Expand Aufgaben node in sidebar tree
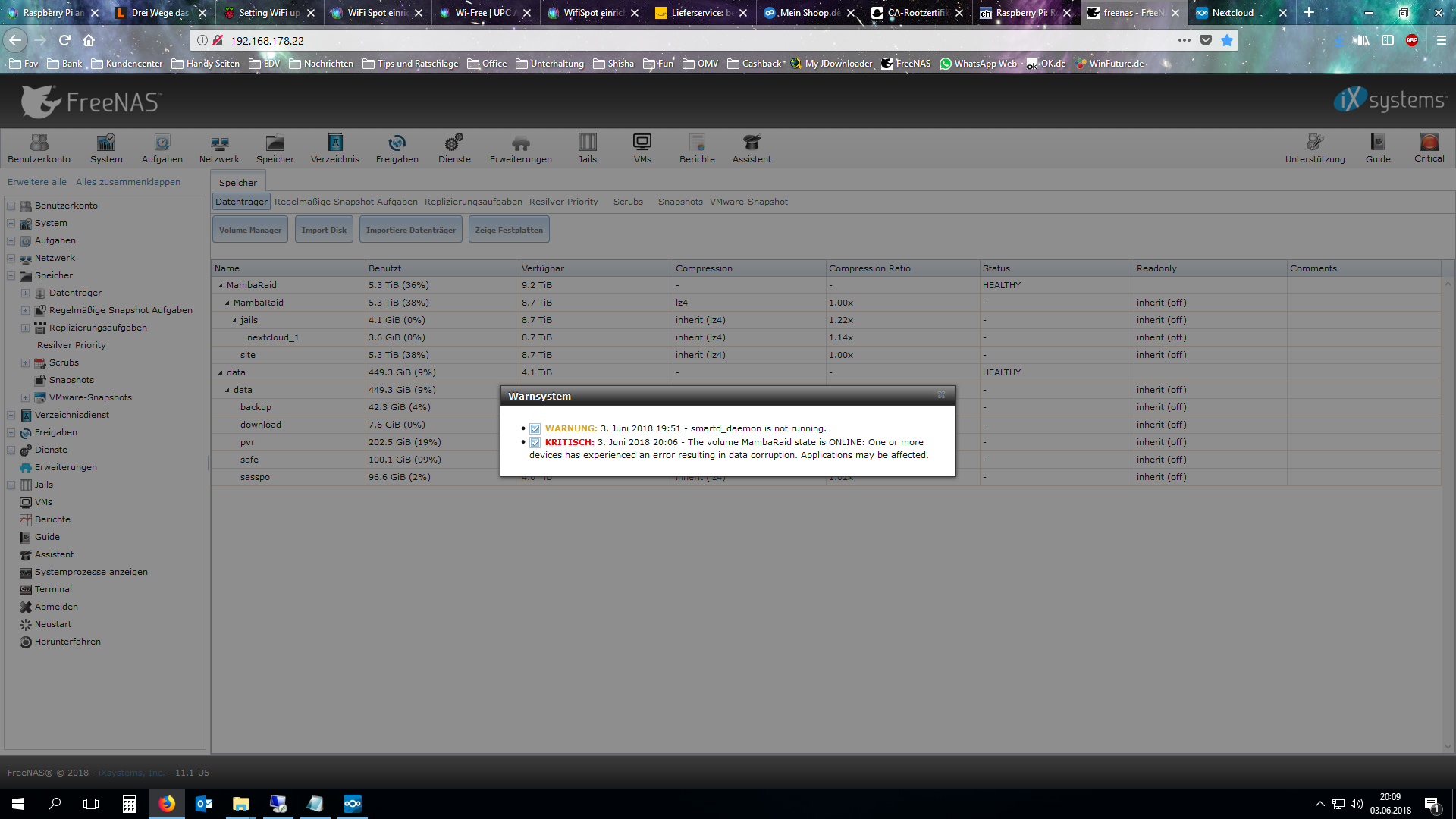 coord(11,240)
